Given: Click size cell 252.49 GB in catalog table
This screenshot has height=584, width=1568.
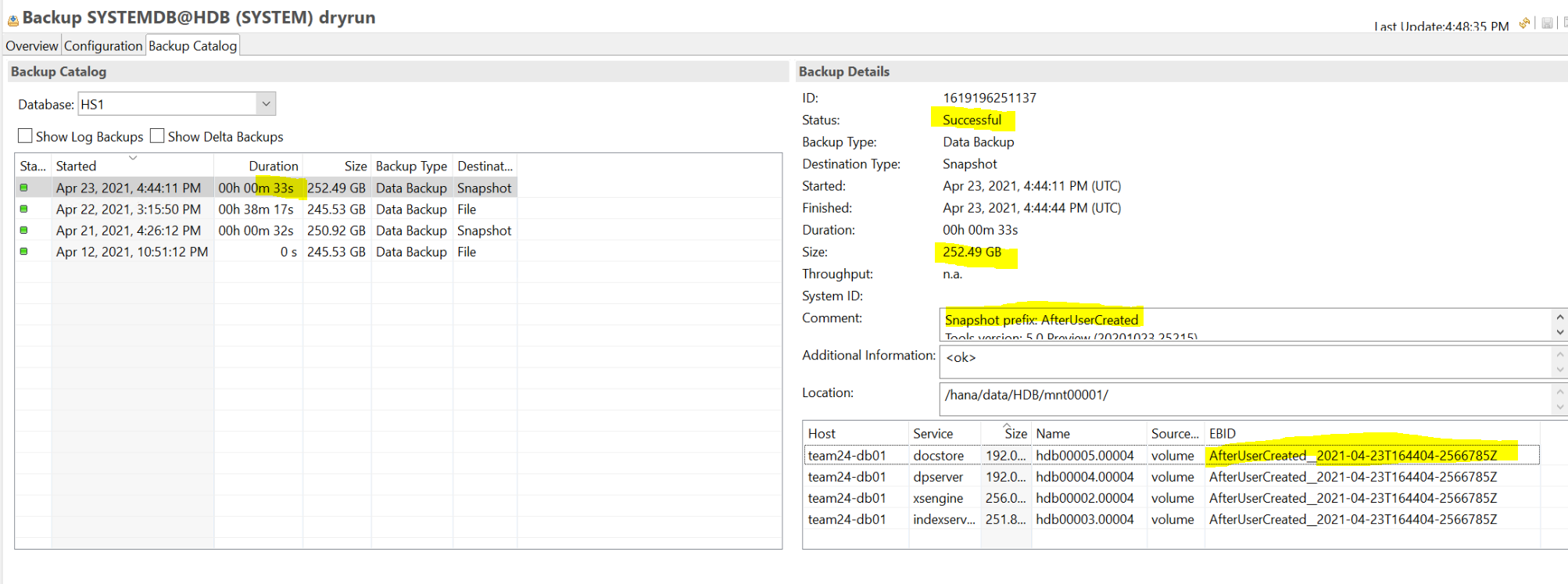Looking at the screenshot, I should (336, 188).
